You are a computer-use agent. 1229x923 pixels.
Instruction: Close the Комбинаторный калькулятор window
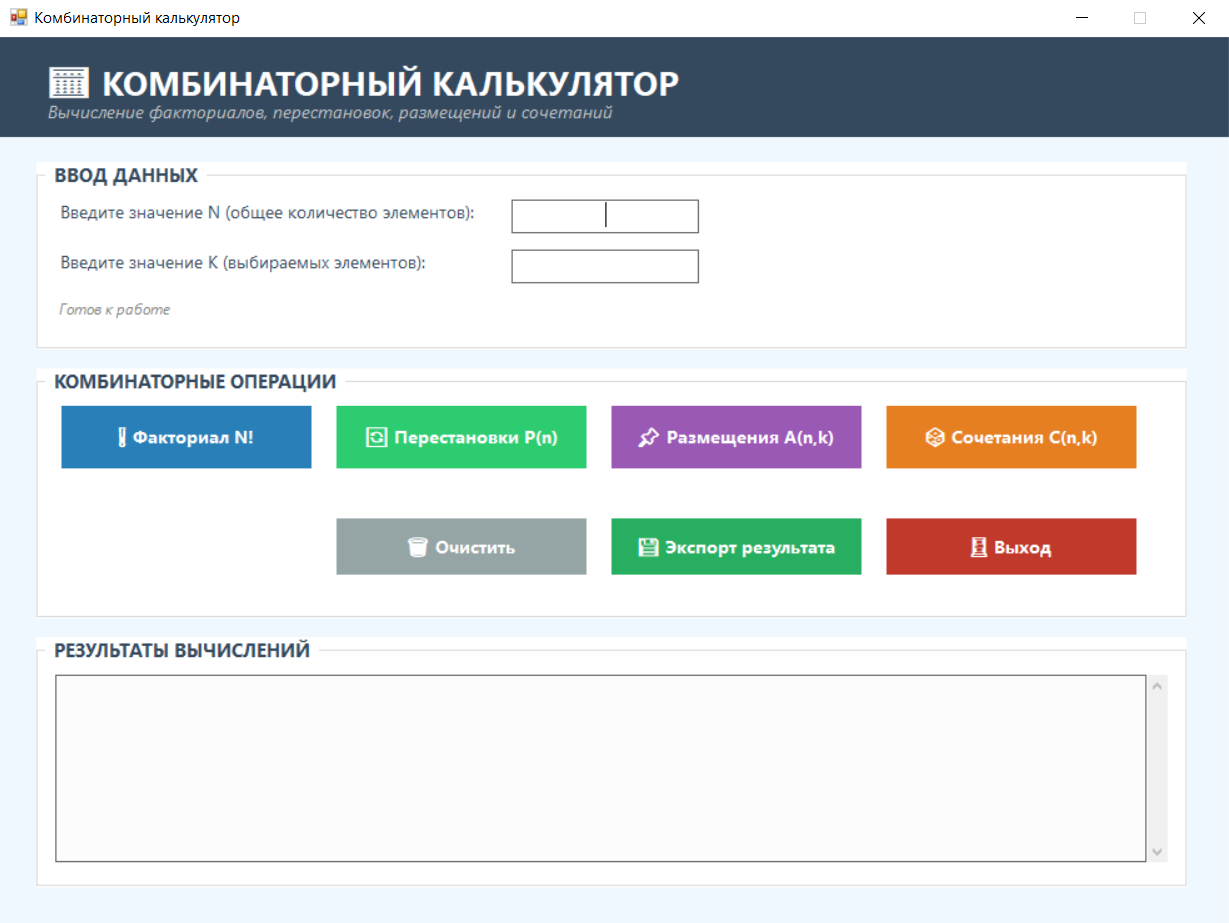click(1198, 18)
